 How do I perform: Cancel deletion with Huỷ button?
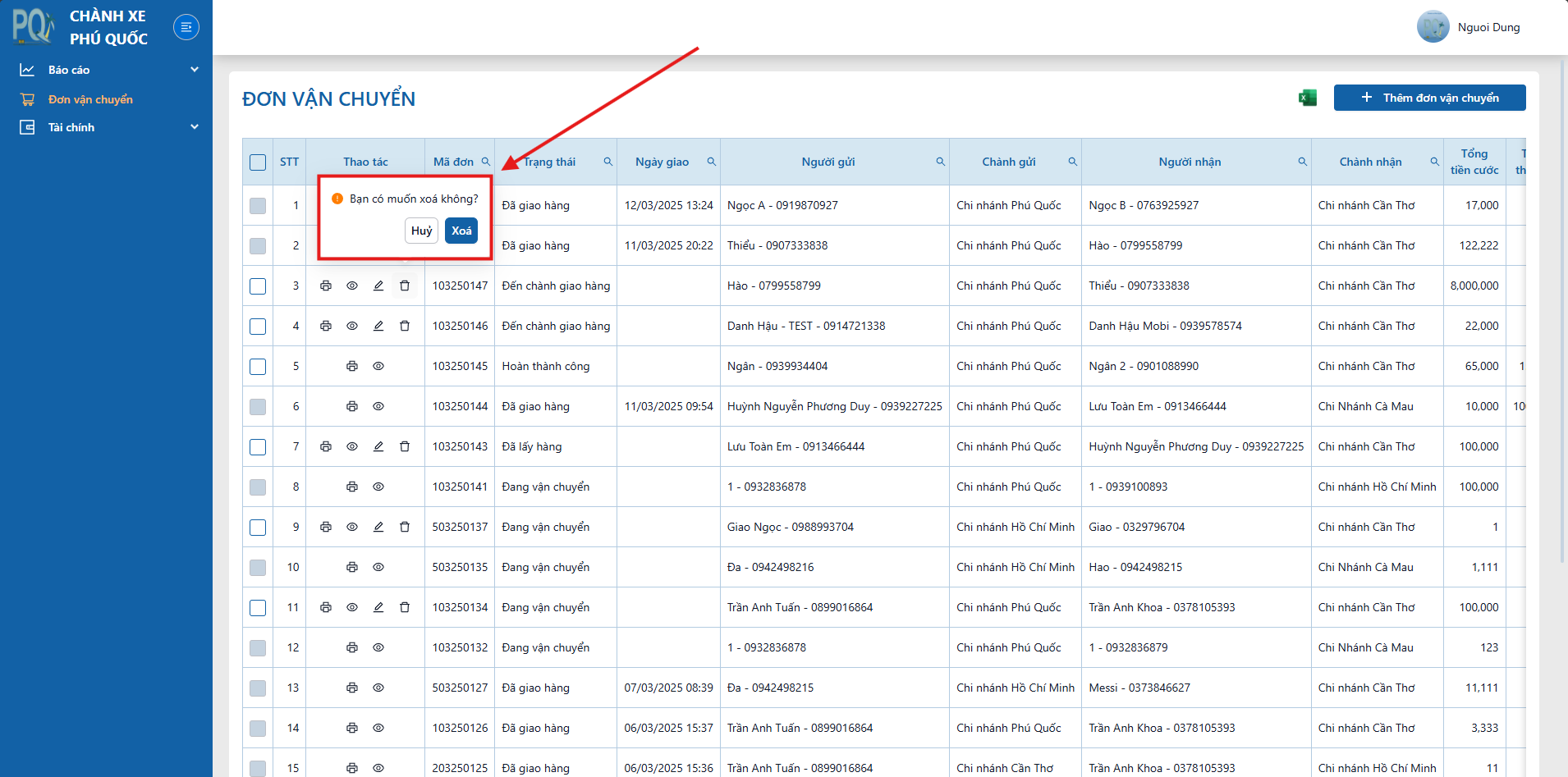pos(421,231)
